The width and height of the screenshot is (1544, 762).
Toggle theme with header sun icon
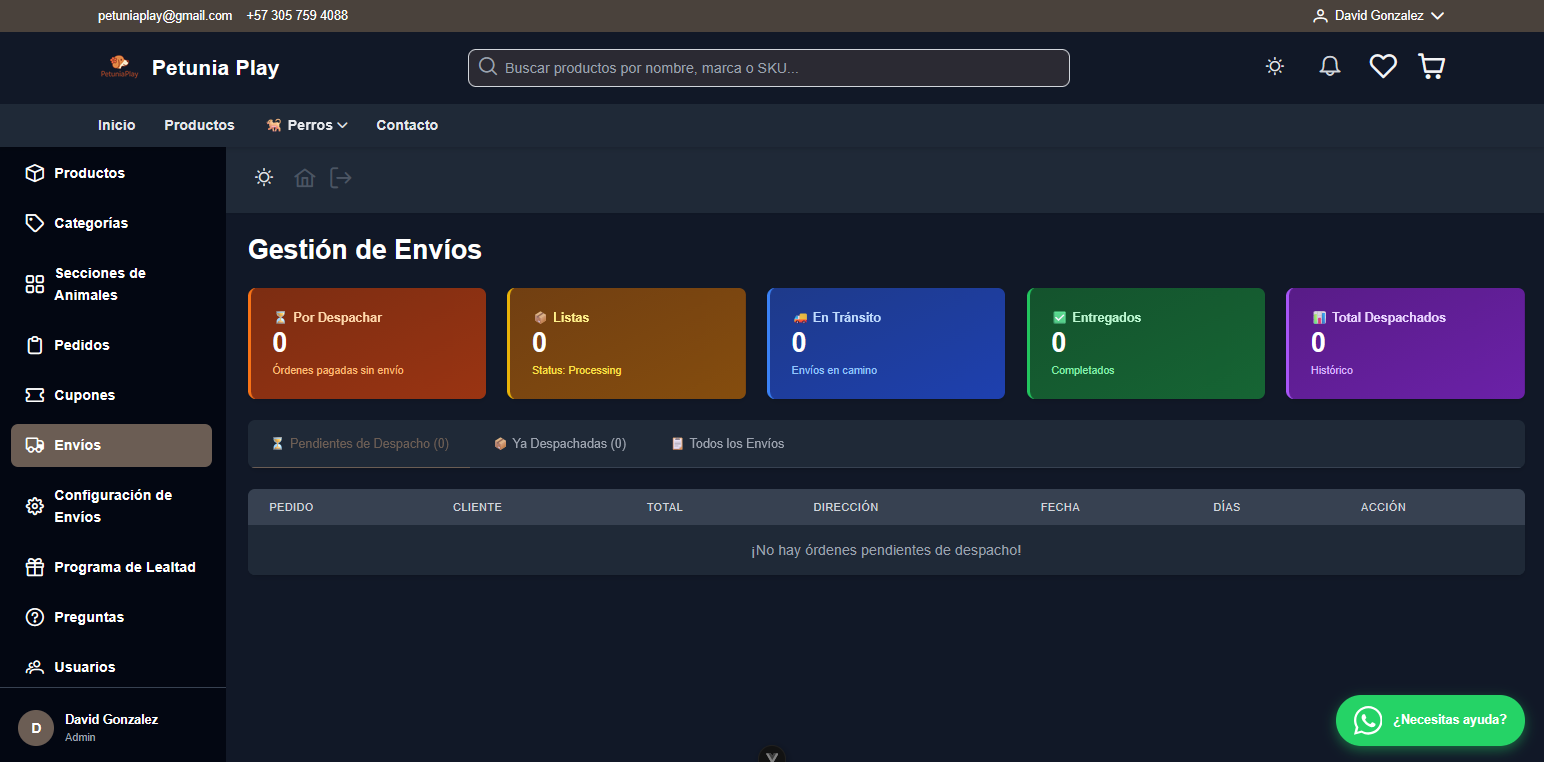[1274, 67]
